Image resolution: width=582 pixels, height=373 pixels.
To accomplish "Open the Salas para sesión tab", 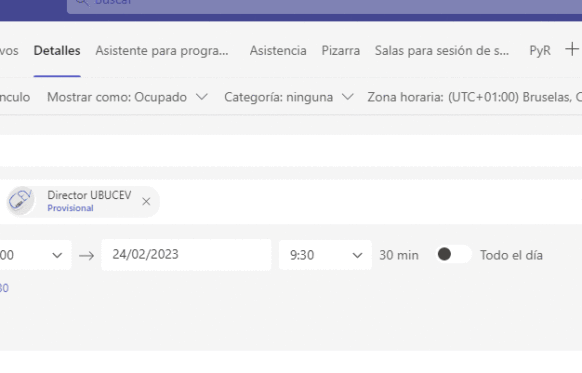I will coord(442,50).
